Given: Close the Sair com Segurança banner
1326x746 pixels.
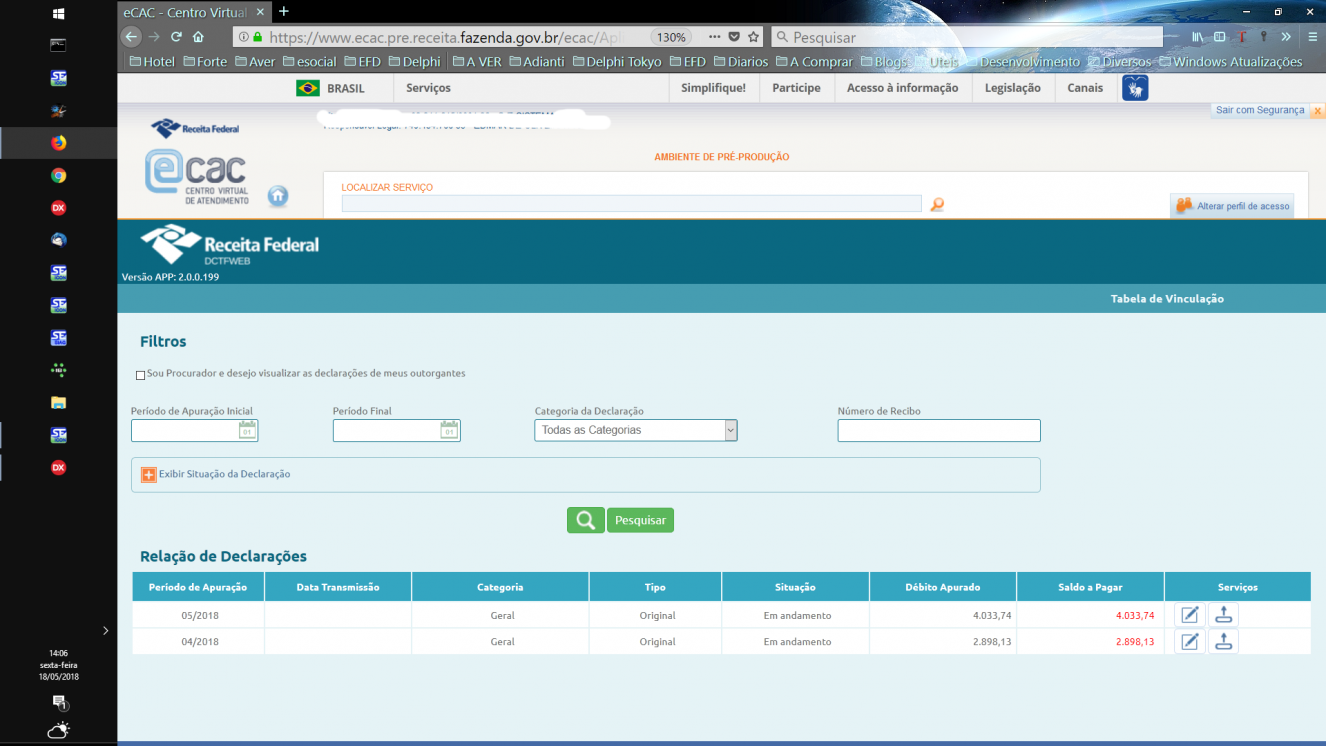Looking at the screenshot, I should [x=1317, y=111].
